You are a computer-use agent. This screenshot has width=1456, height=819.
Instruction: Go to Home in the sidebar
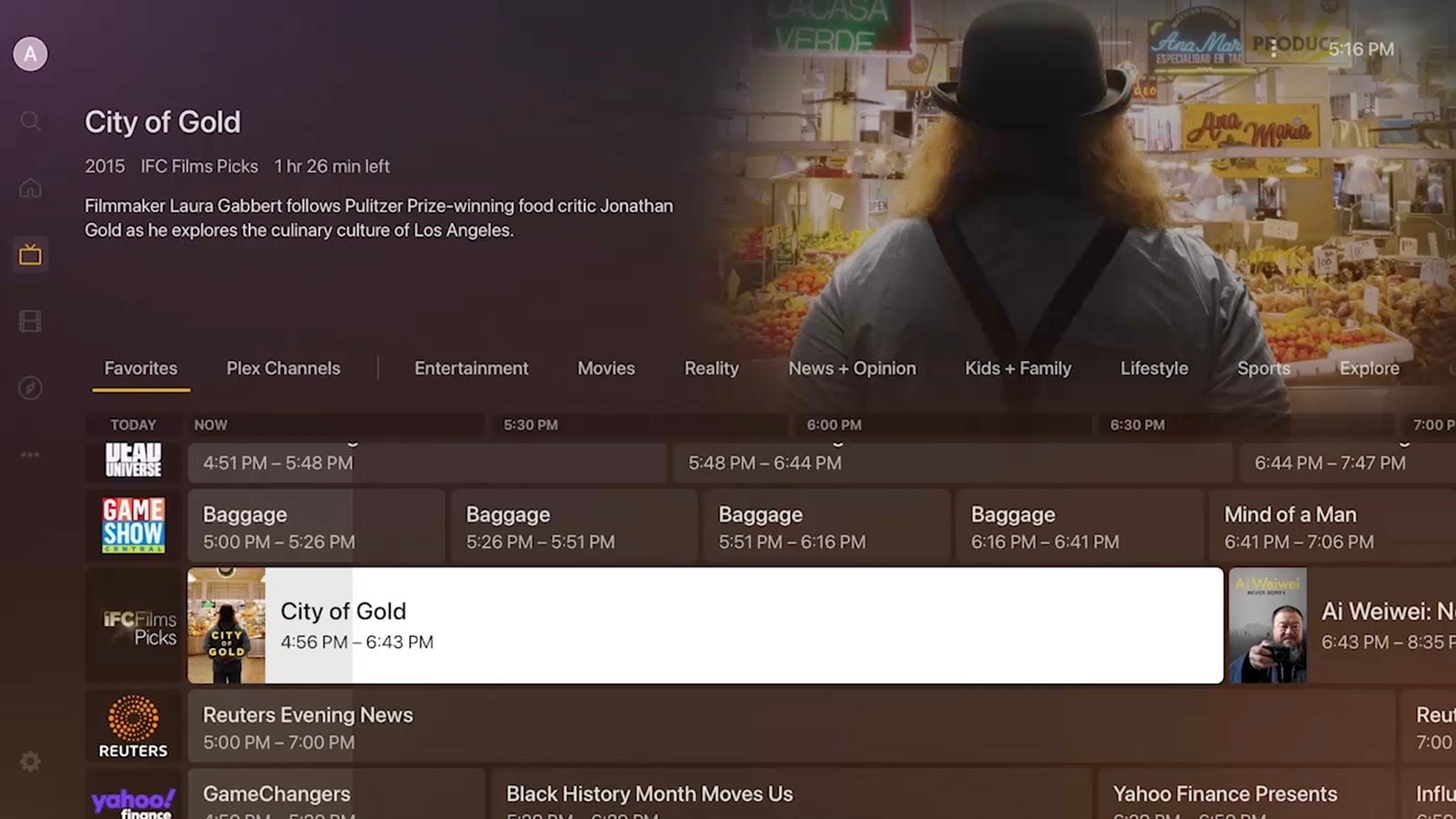click(30, 188)
